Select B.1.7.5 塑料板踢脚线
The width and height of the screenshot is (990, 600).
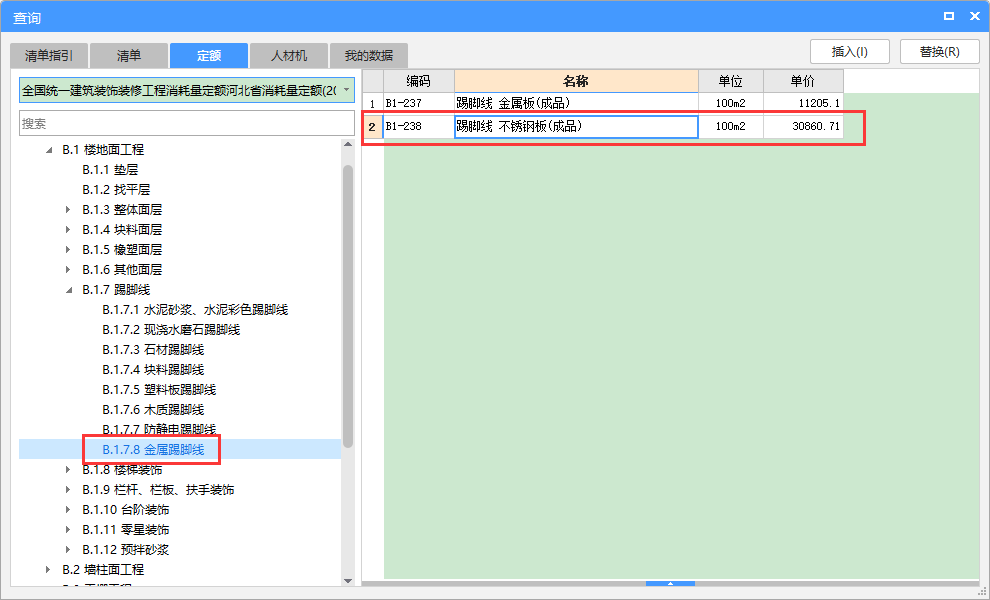click(159, 390)
